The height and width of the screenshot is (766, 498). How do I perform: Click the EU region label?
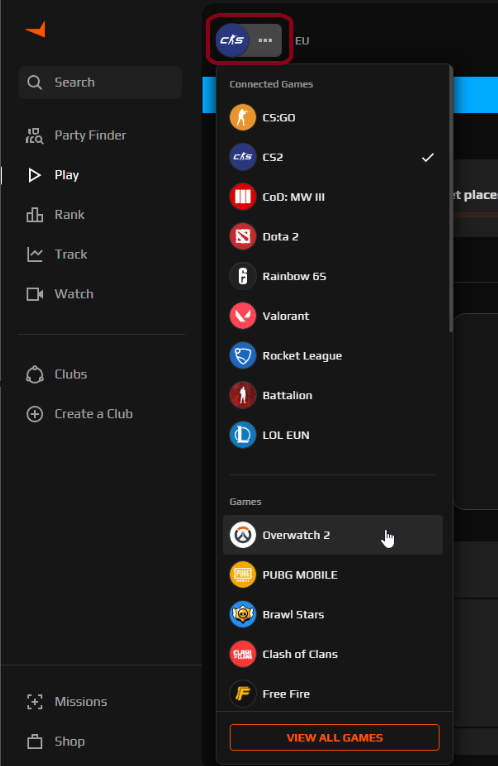coord(302,41)
